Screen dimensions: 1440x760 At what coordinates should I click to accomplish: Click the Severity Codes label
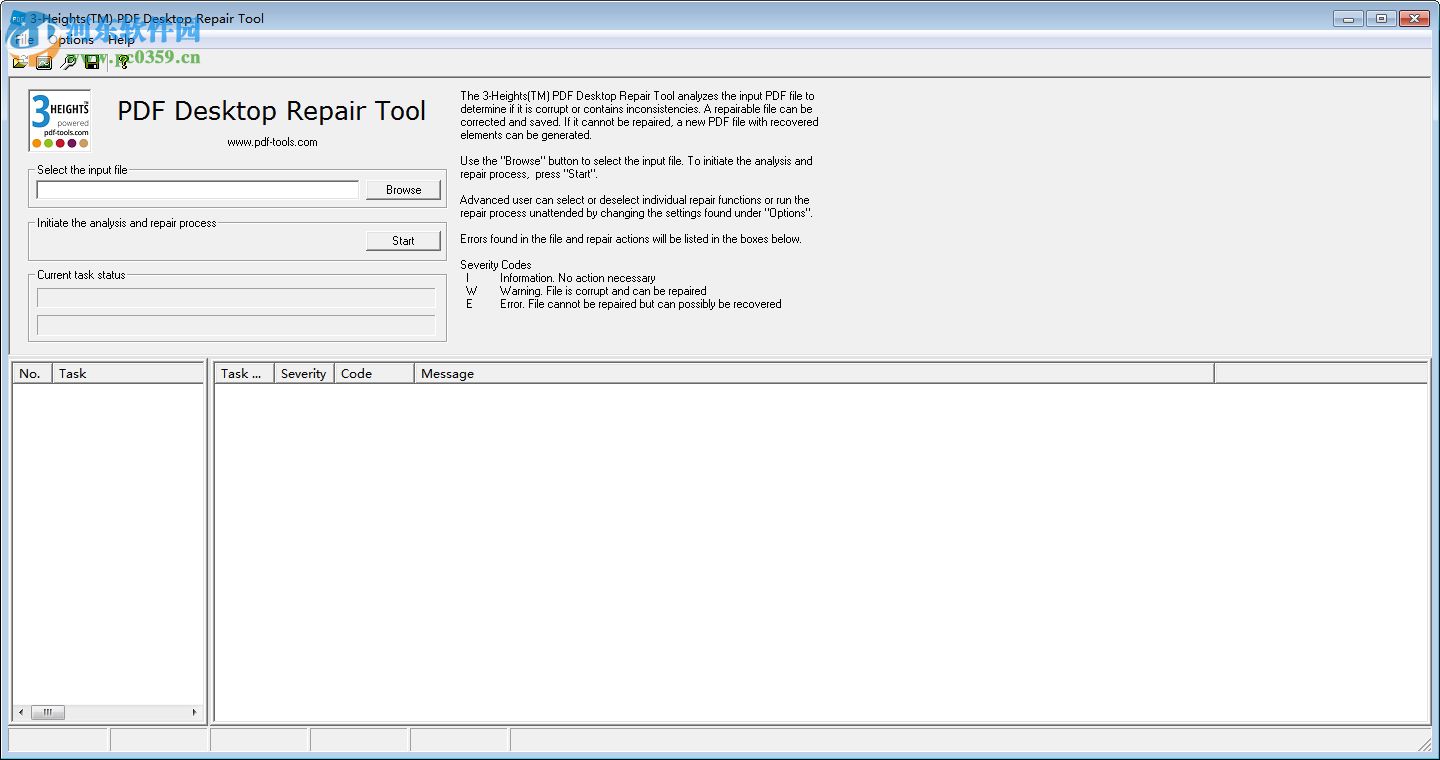(x=496, y=265)
